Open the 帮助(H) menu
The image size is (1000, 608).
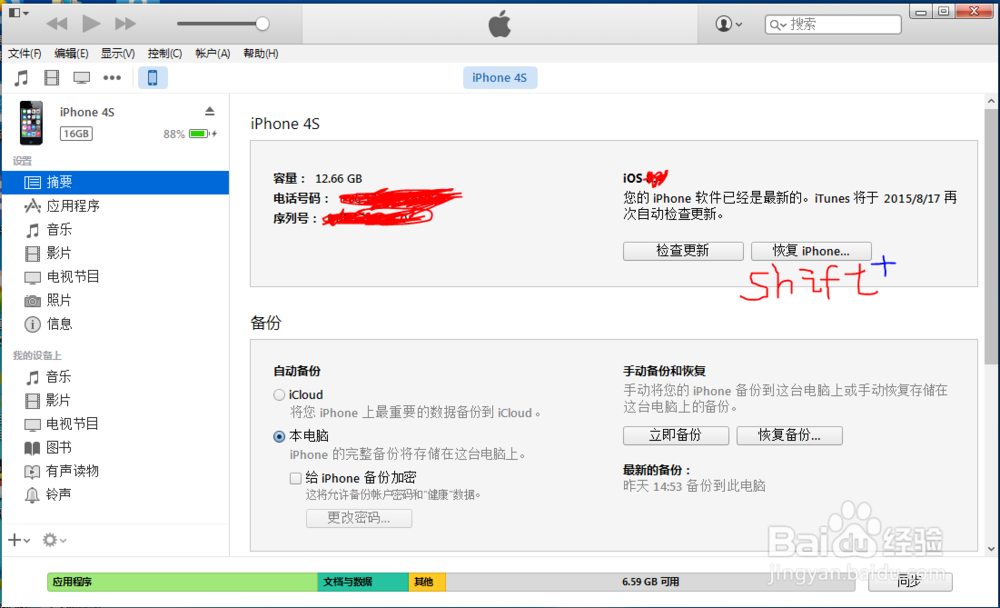coord(261,54)
